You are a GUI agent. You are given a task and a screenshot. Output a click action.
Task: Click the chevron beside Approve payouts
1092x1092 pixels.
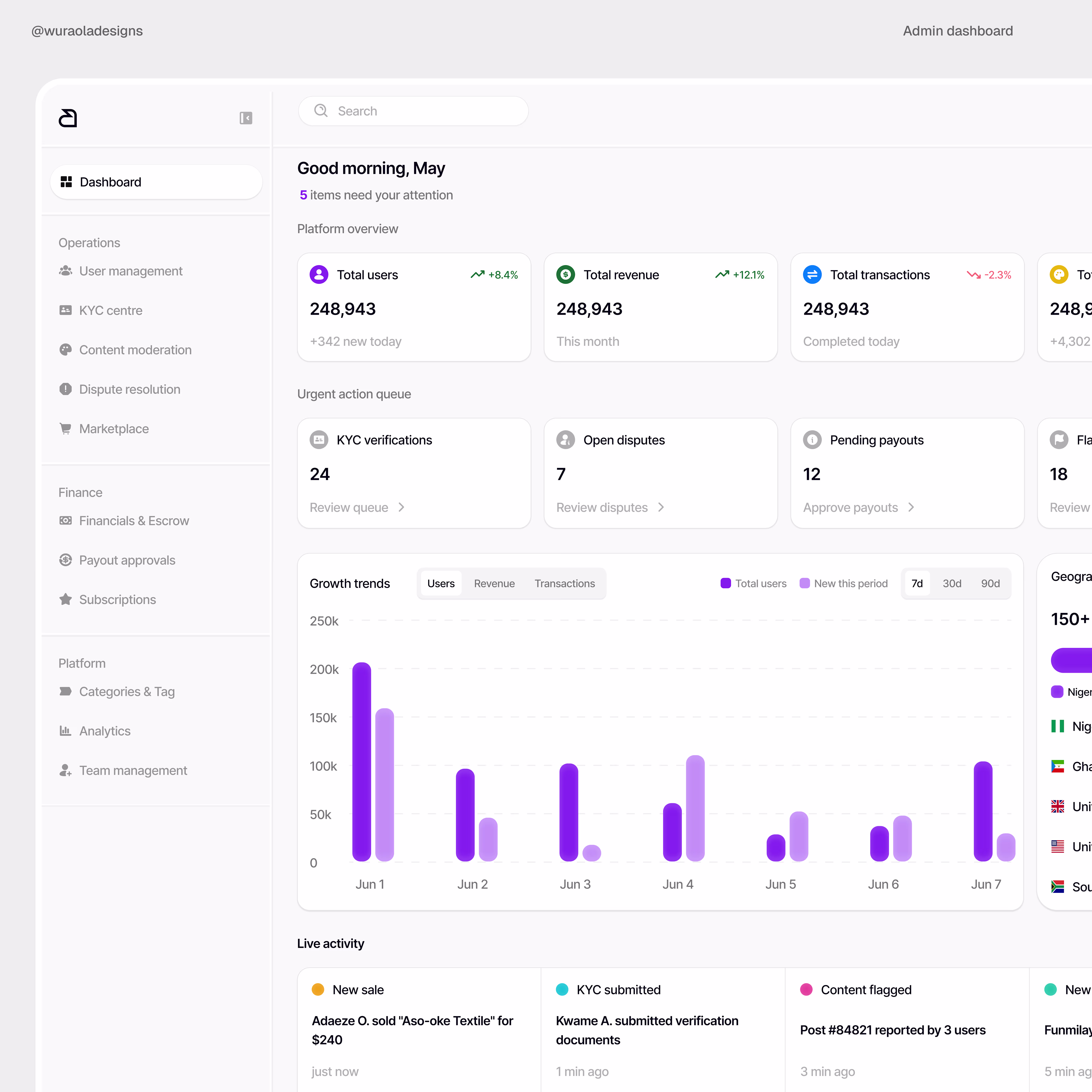pos(911,508)
